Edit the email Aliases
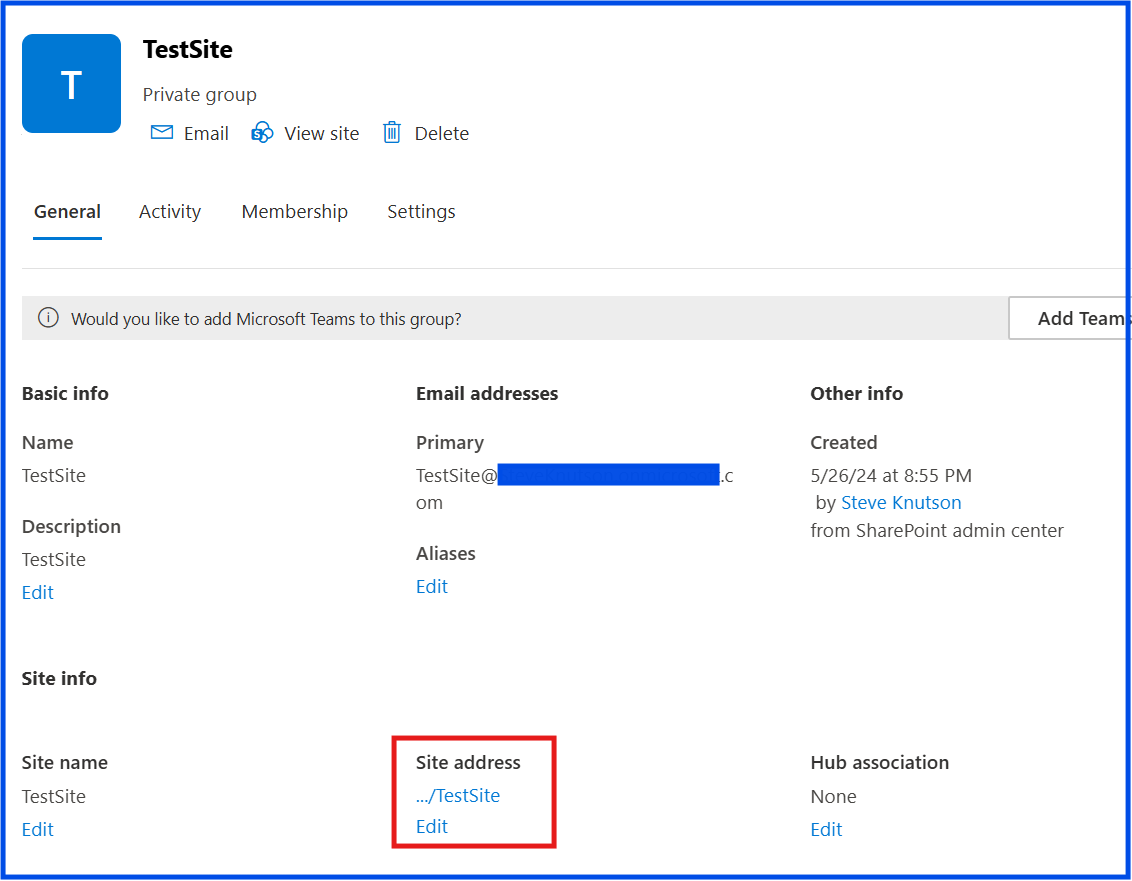Viewport: 1132px width, 881px height. pyautogui.click(x=432, y=587)
